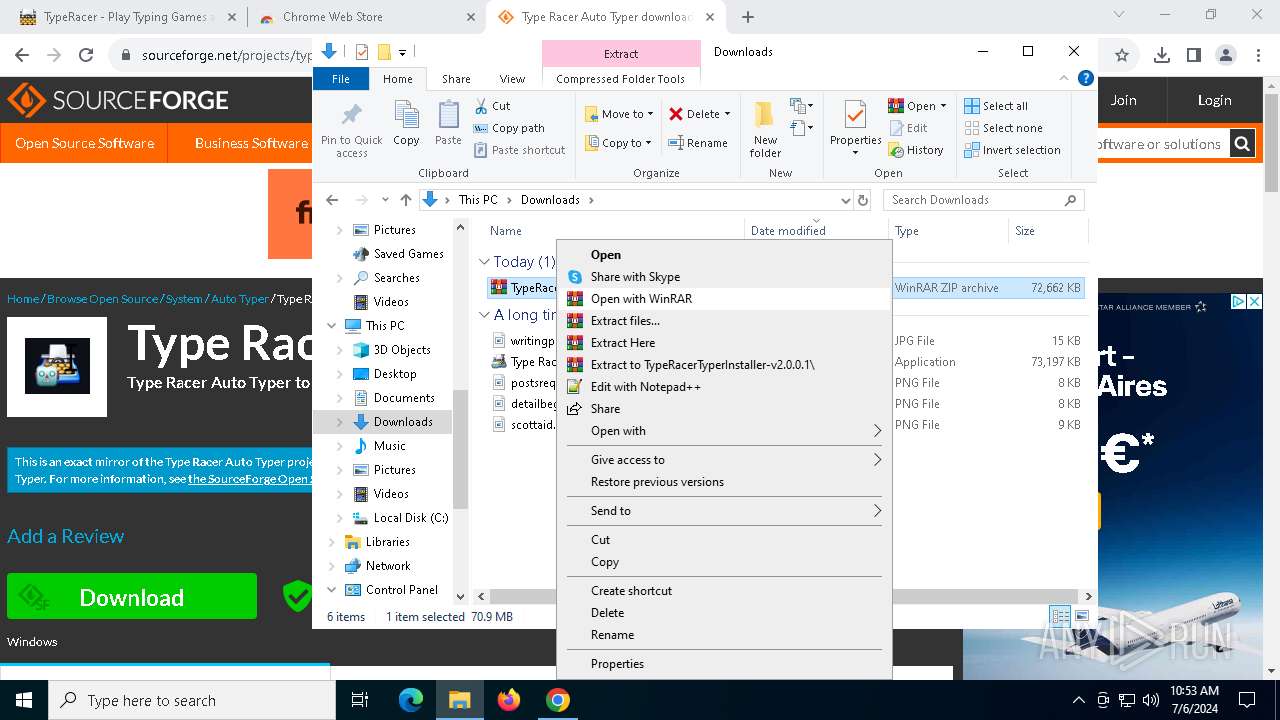Viewport: 1280px width, 720px height.
Task: Switch to the Share ribbon tab
Action: coord(456,79)
